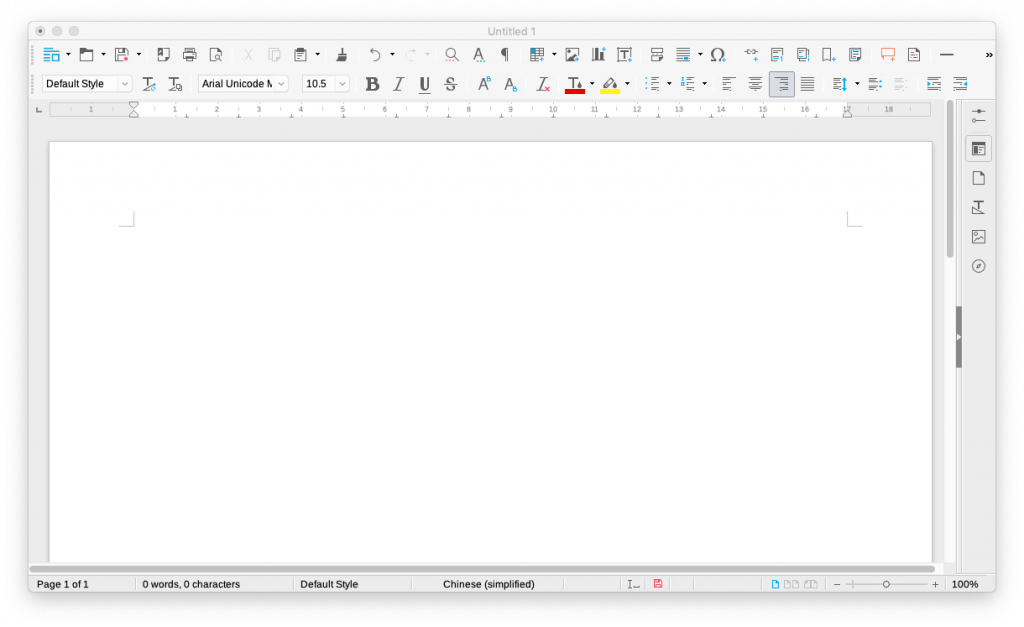Justify paragraph text
This screenshot has width=1024, height=627.
[808, 84]
